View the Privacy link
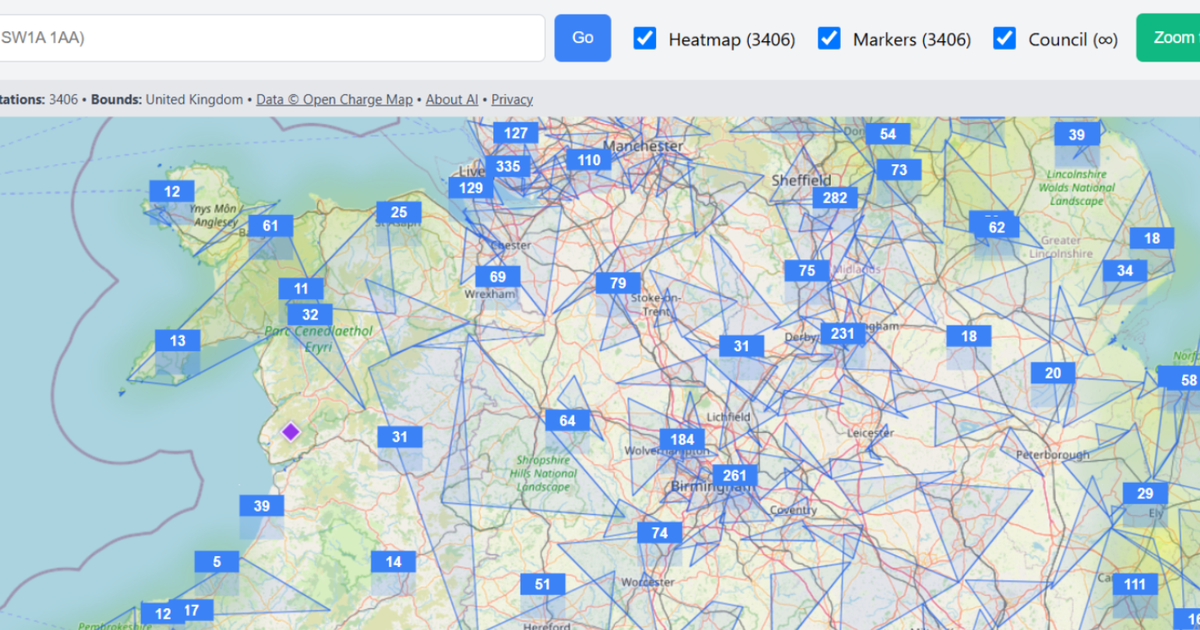Viewport: 1200px width, 630px height. tap(511, 99)
